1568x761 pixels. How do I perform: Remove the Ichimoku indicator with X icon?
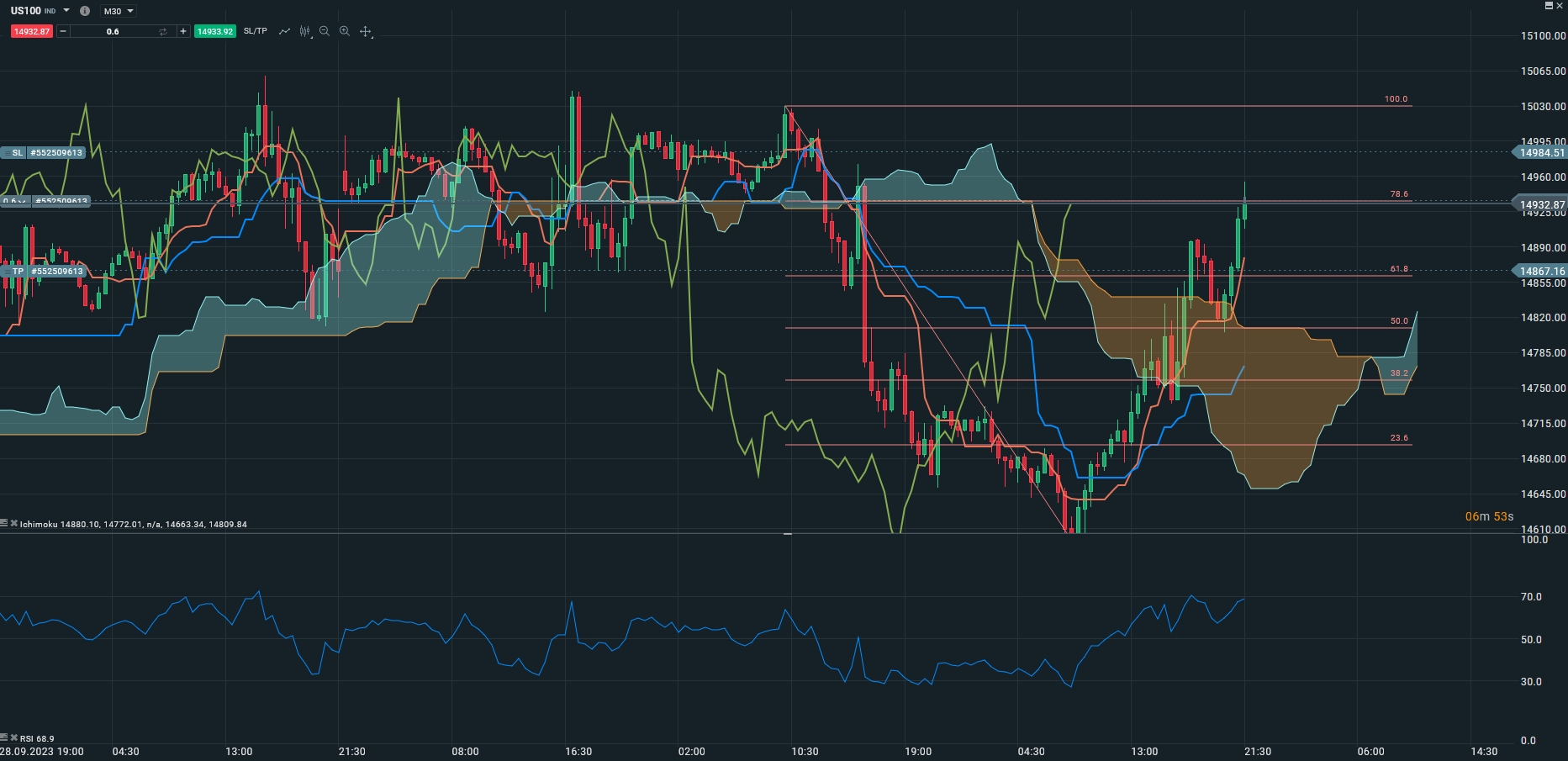click(x=13, y=523)
